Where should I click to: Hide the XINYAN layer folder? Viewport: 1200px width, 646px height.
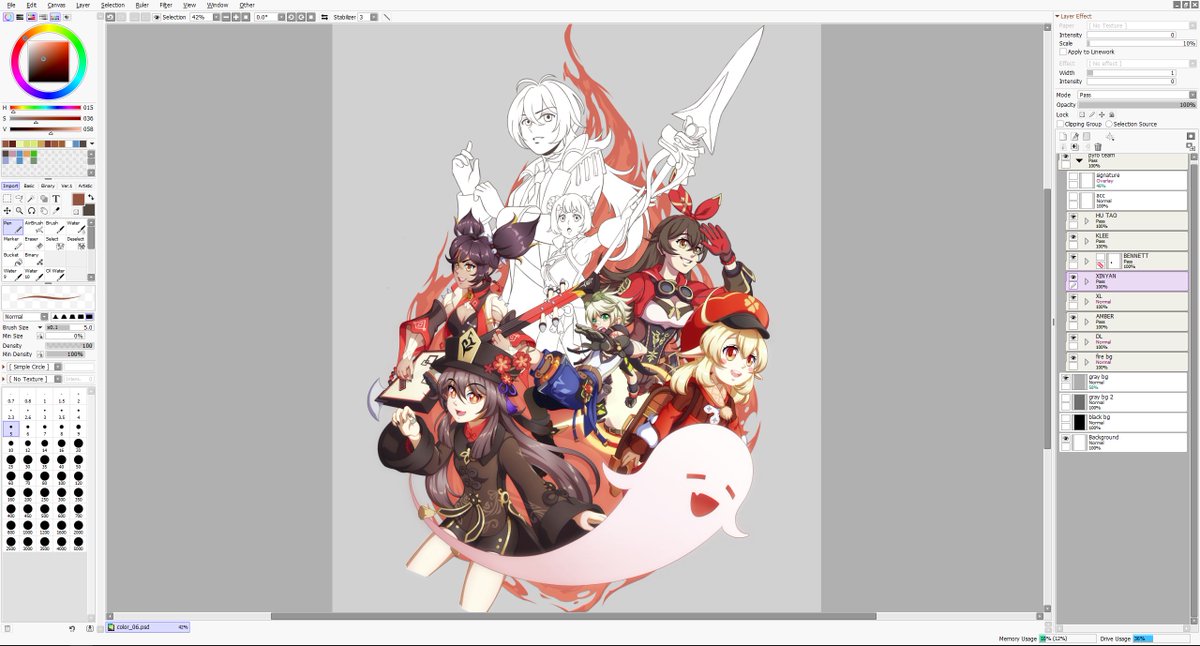tap(1073, 277)
